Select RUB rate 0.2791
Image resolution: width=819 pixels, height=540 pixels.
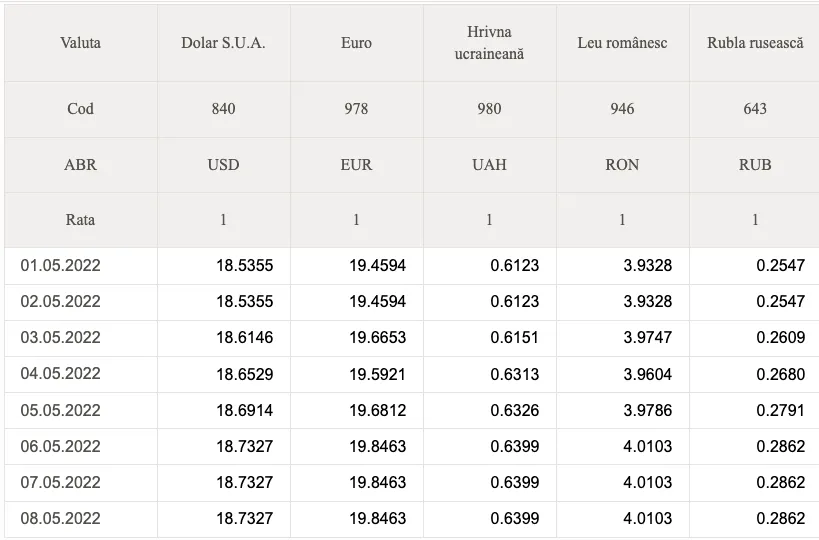tap(781, 410)
